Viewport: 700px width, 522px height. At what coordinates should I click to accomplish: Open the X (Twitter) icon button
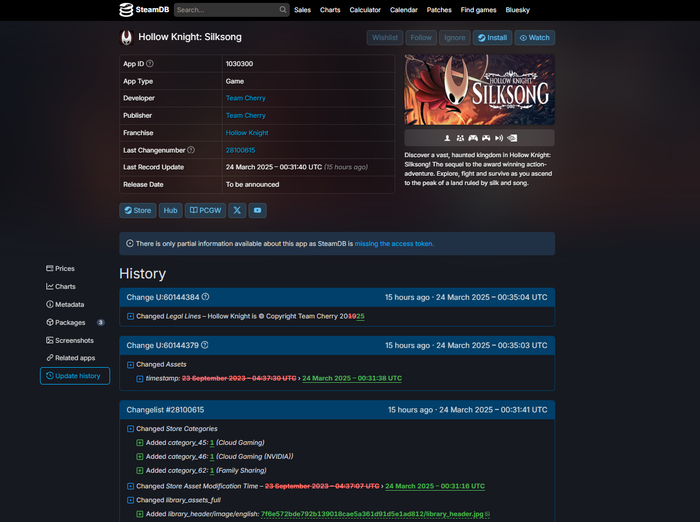pos(237,210)
